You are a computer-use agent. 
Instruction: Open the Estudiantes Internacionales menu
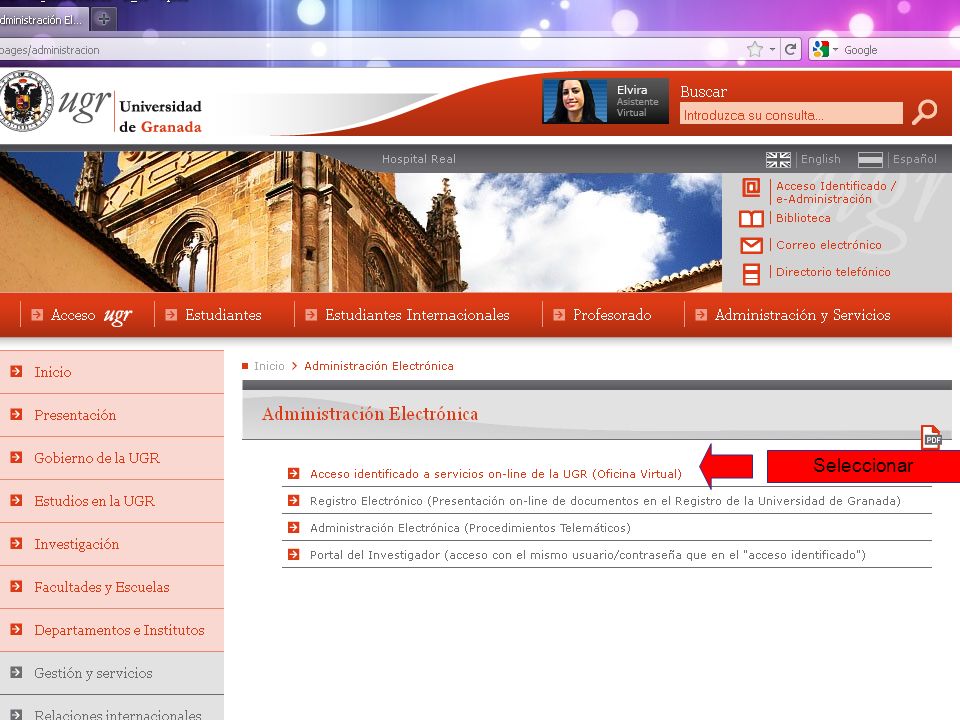pos(417,315)
